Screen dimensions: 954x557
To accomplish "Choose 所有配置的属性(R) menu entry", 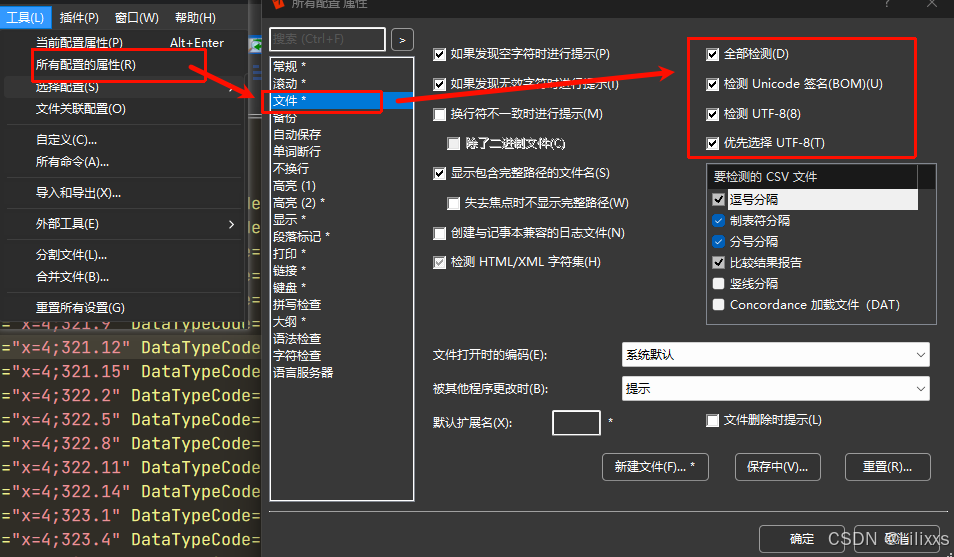I will pos(124,65).
